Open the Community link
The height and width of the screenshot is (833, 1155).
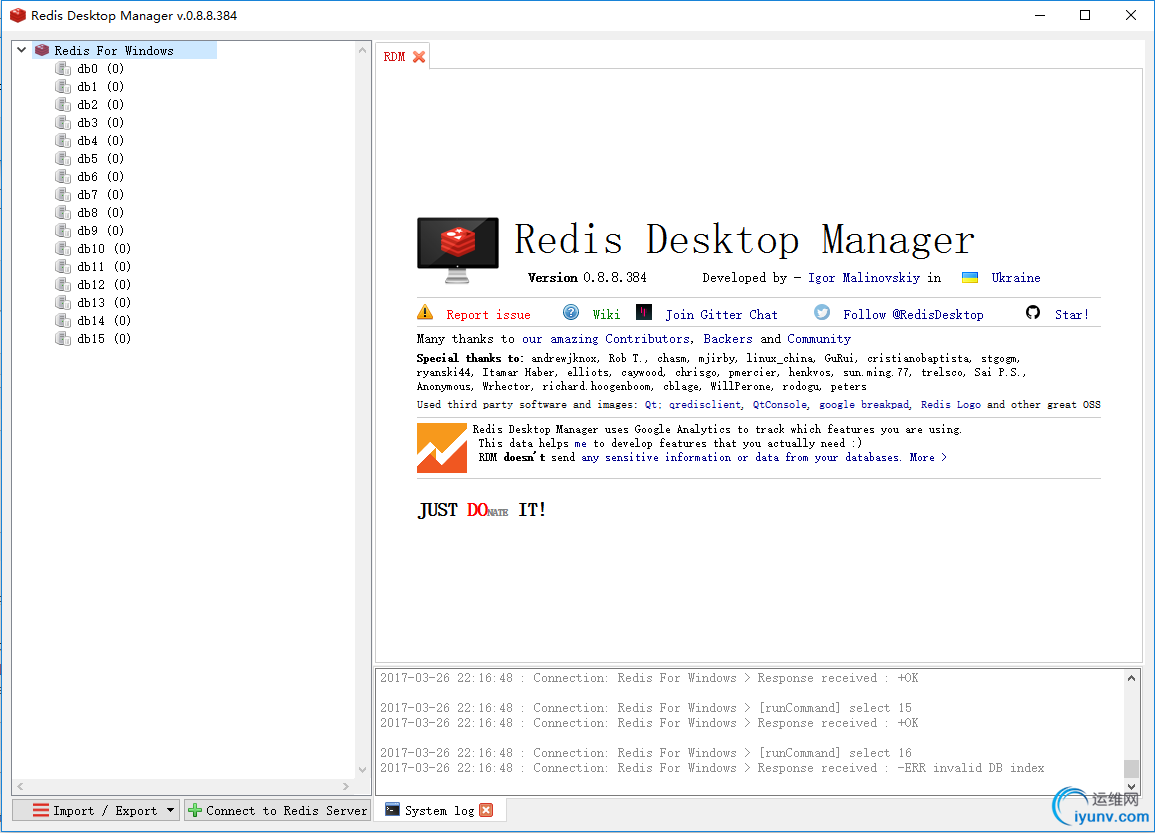point(819,339)
